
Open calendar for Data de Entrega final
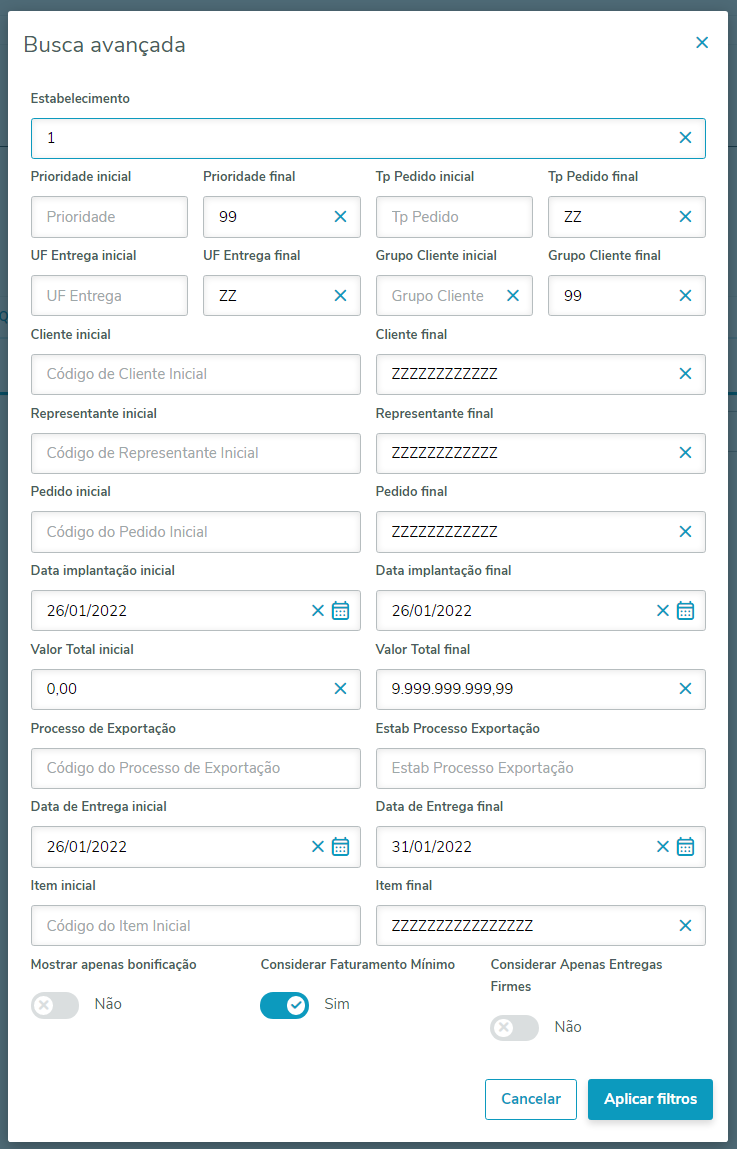(x=685, y=847)
